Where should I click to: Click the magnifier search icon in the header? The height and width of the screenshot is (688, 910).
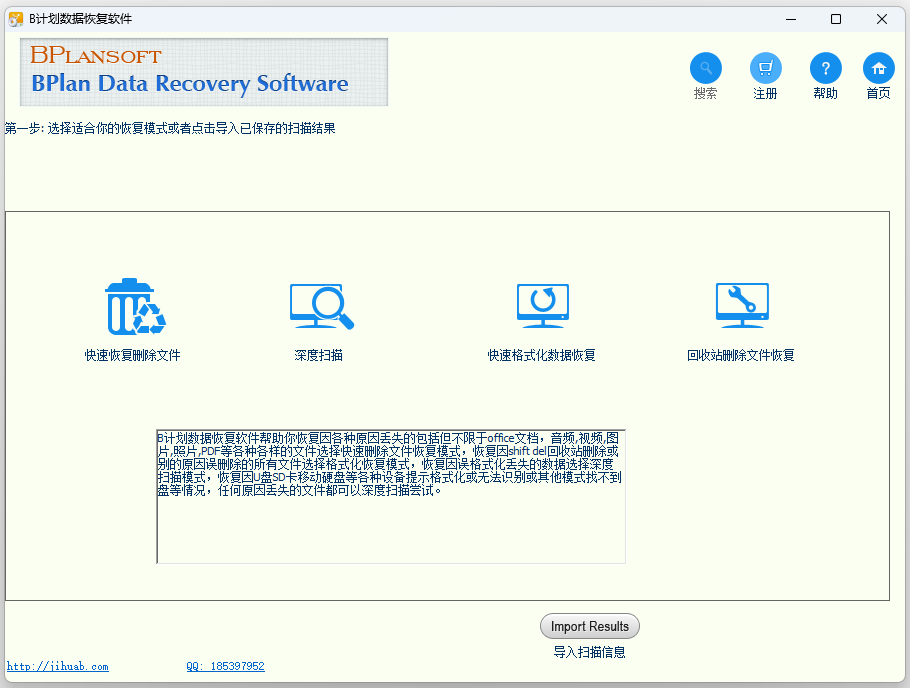click(705, 68)
